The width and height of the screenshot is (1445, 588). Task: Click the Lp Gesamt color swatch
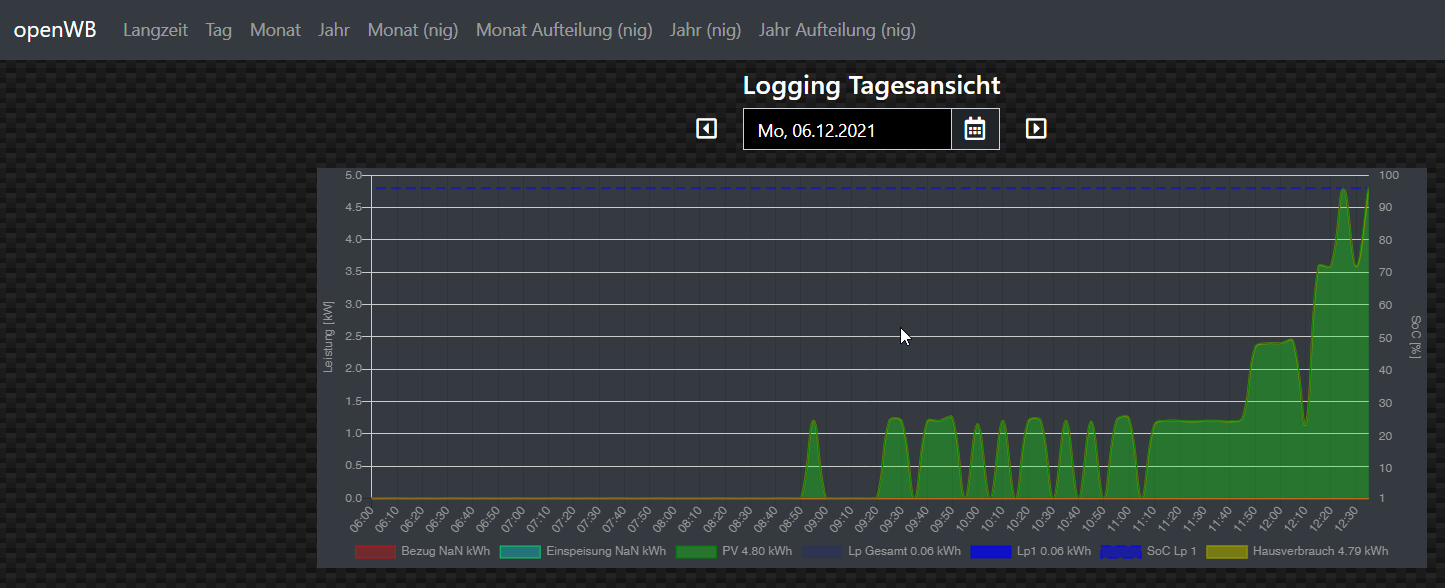click(x=820, y=551)
